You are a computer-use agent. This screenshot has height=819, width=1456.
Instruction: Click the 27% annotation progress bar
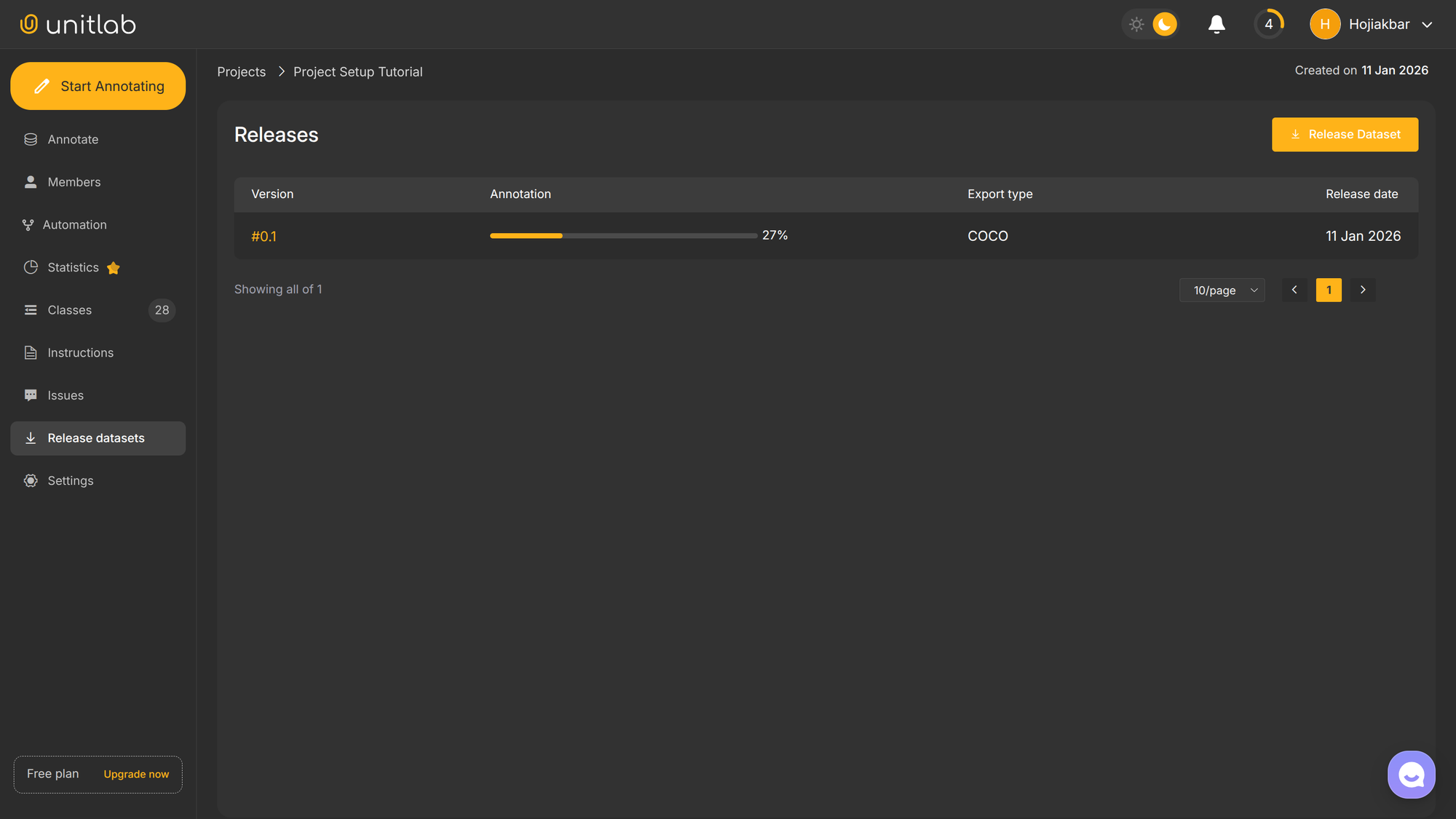click(x=623, y=235)
